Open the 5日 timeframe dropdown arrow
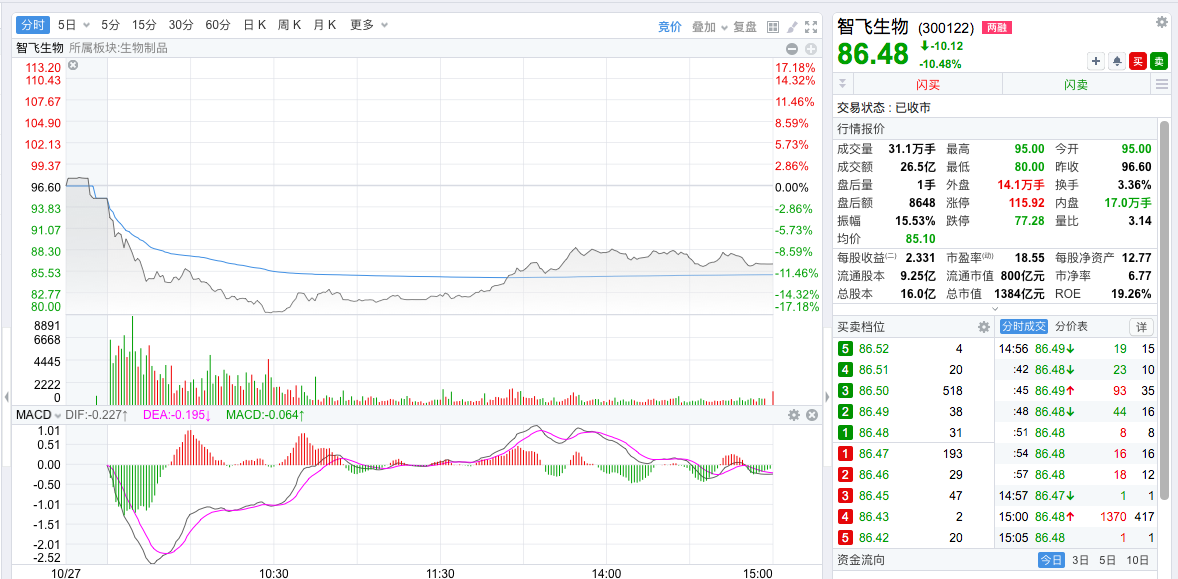This screenshot has width=1178, height=579. point(86,26)
